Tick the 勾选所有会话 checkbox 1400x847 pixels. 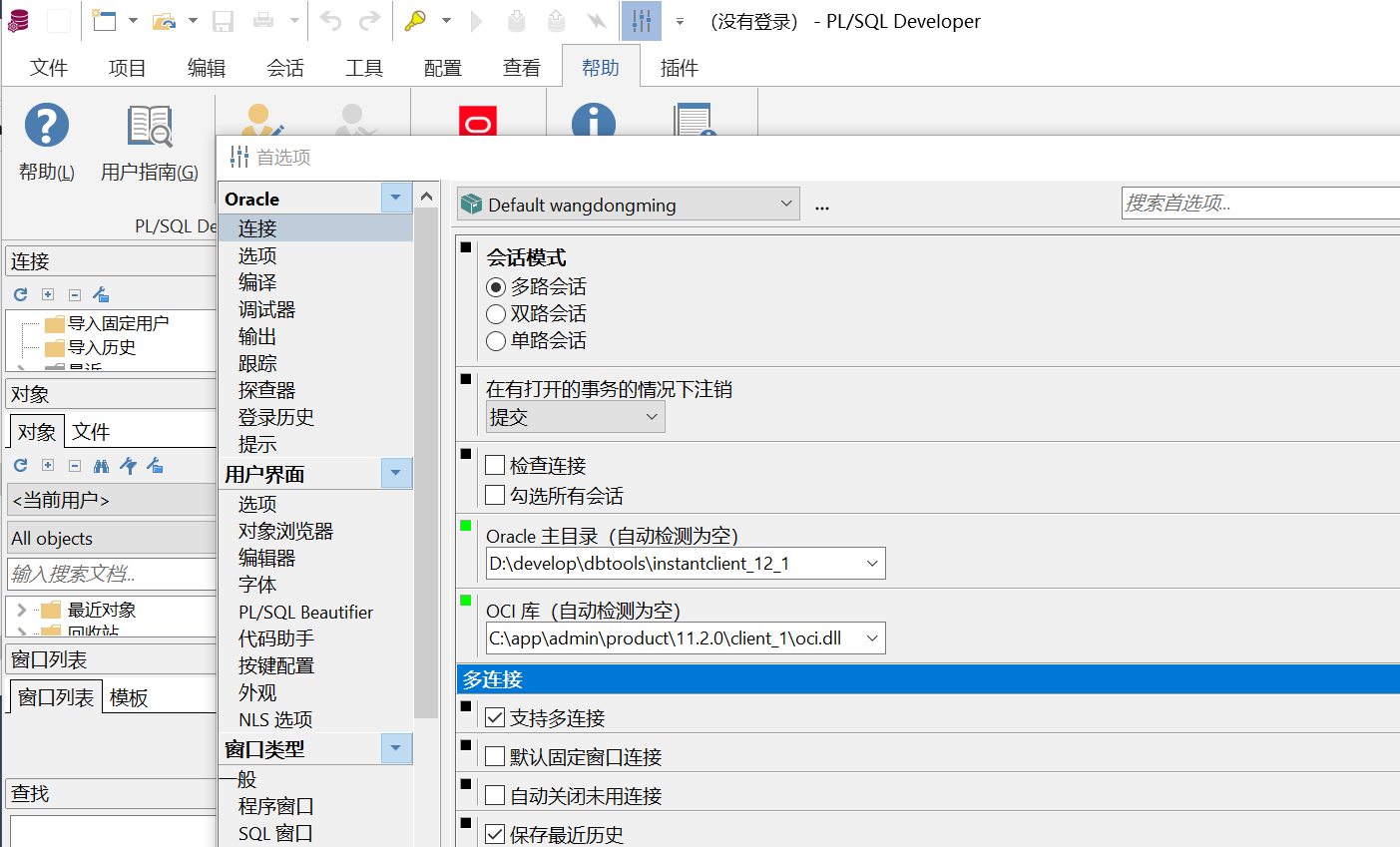pos(495,495)
